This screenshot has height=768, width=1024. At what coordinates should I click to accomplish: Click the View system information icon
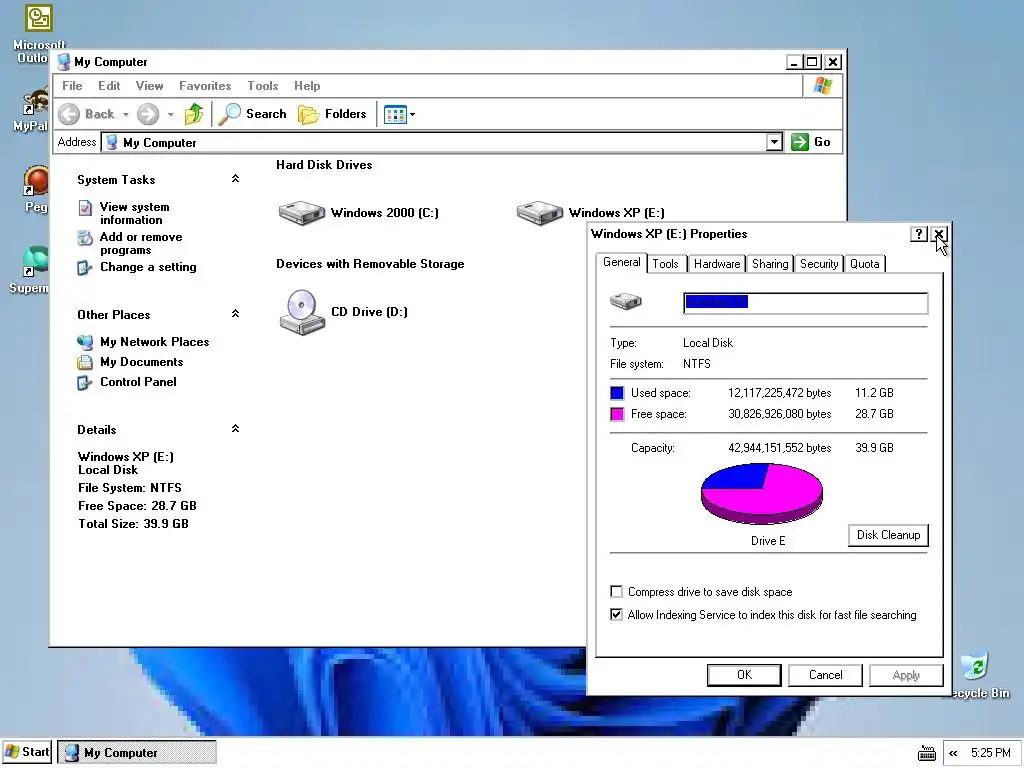[x=85, y=208]
